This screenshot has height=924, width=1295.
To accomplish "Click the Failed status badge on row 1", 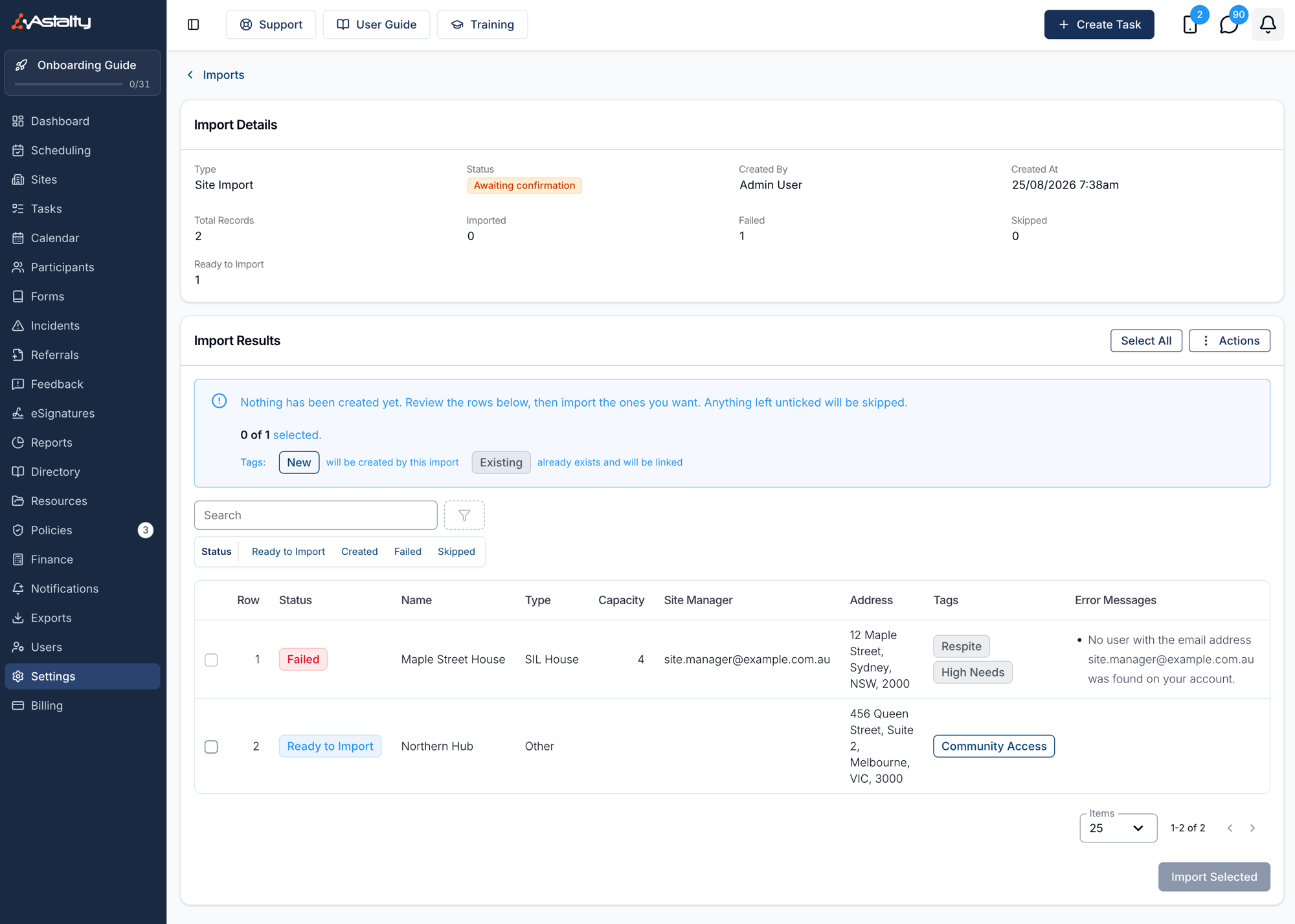I will click(303, 659).
